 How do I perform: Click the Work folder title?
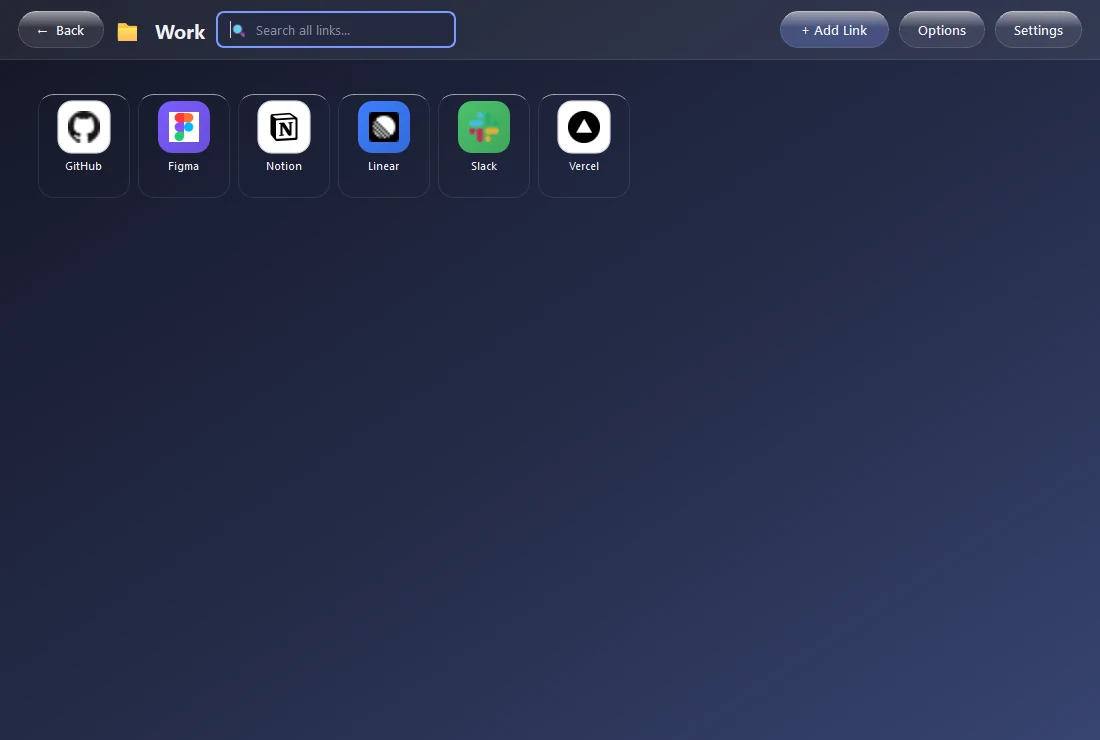[x=180, y=32]
